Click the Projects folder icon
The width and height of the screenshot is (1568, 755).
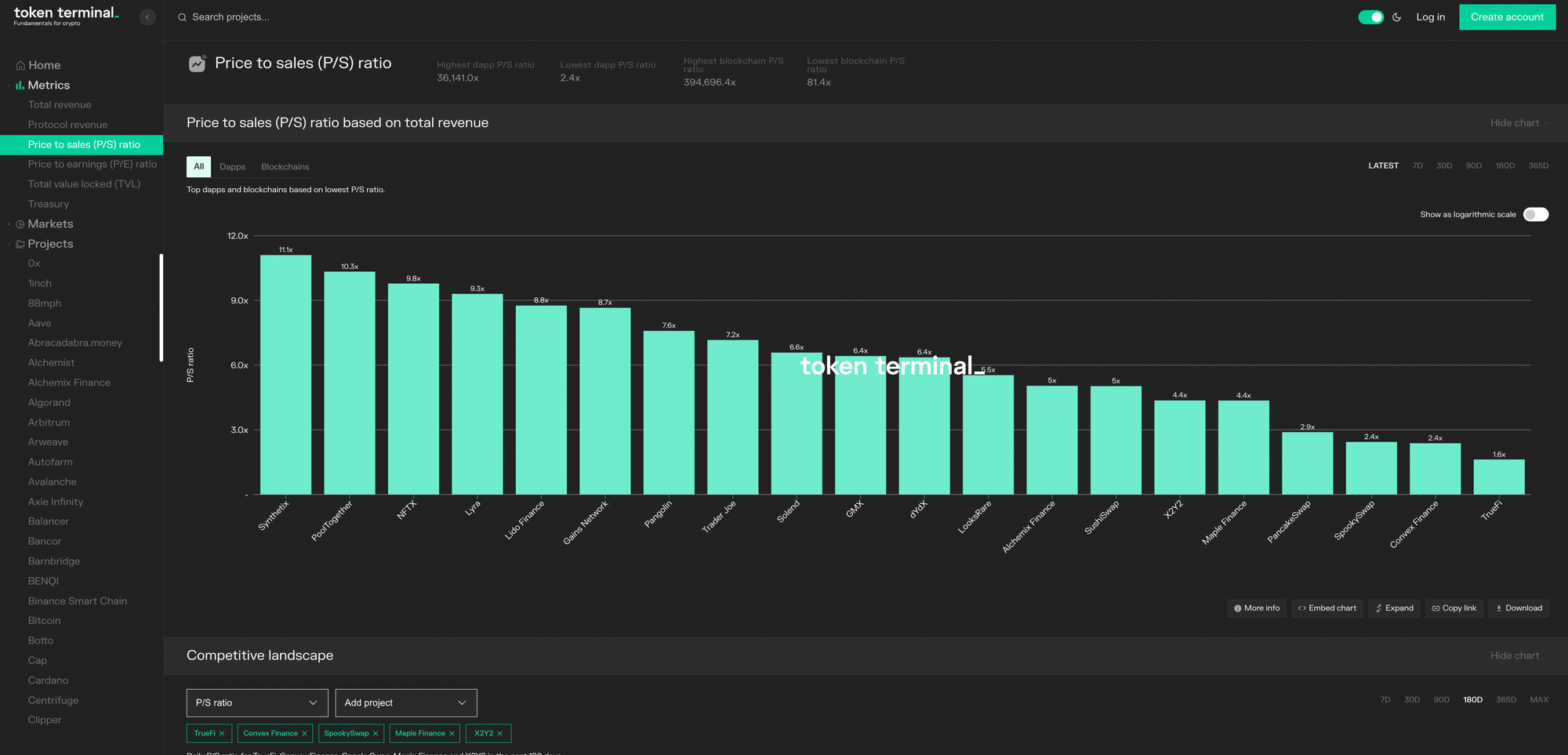20,244
